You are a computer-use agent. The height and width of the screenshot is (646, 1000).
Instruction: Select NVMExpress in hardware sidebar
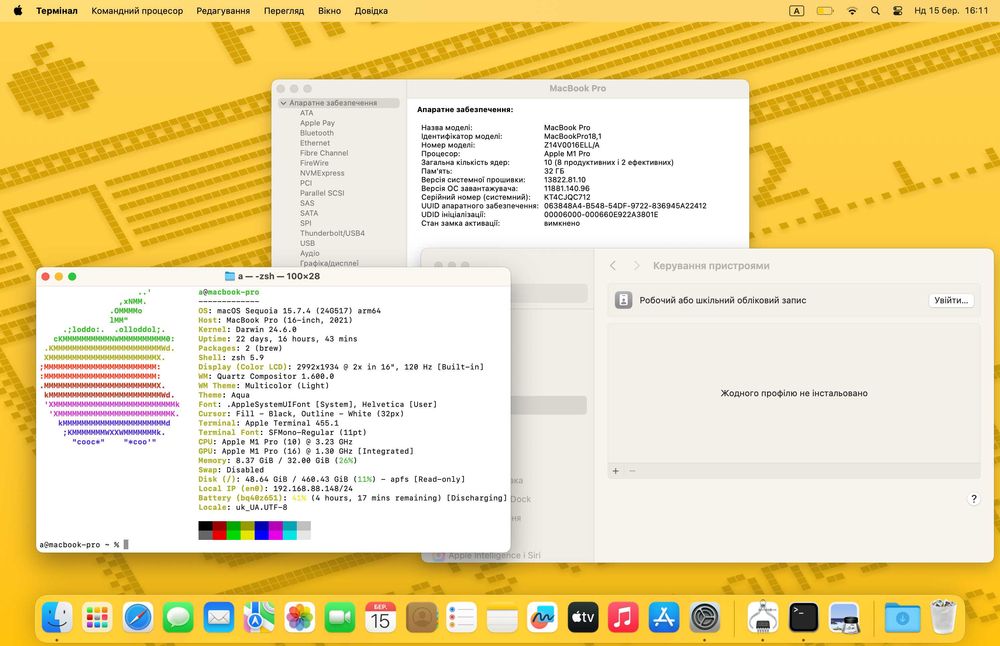321,173
